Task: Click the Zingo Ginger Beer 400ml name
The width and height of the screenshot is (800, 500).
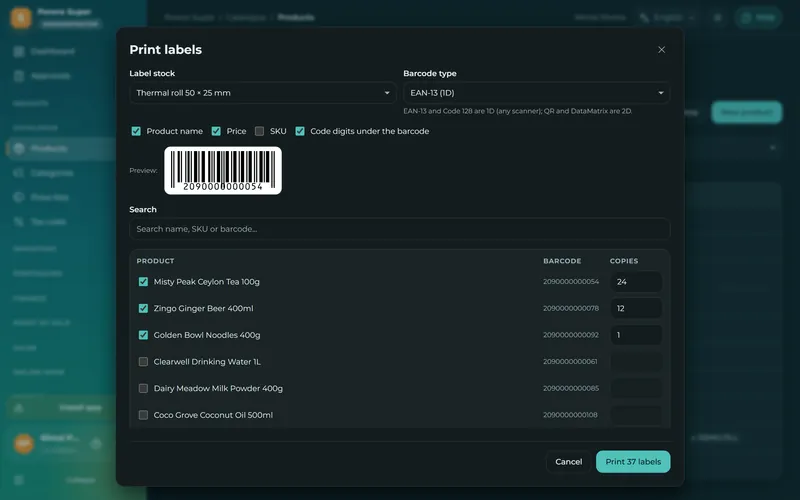Action: [204, 308]
